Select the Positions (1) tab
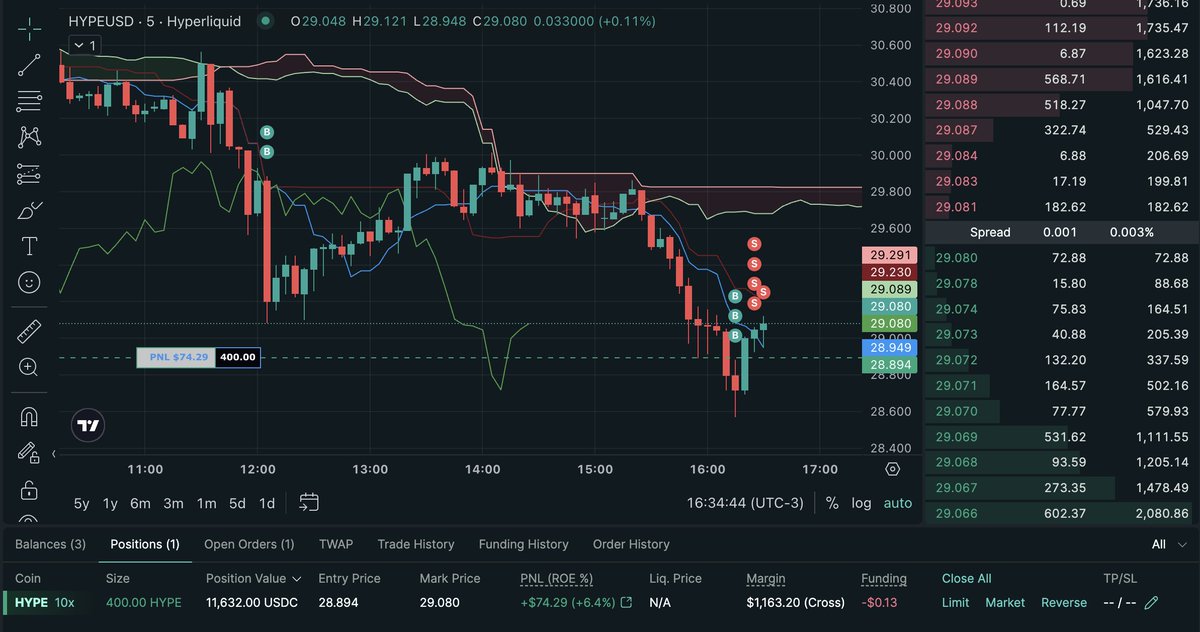 click(145, 544)
